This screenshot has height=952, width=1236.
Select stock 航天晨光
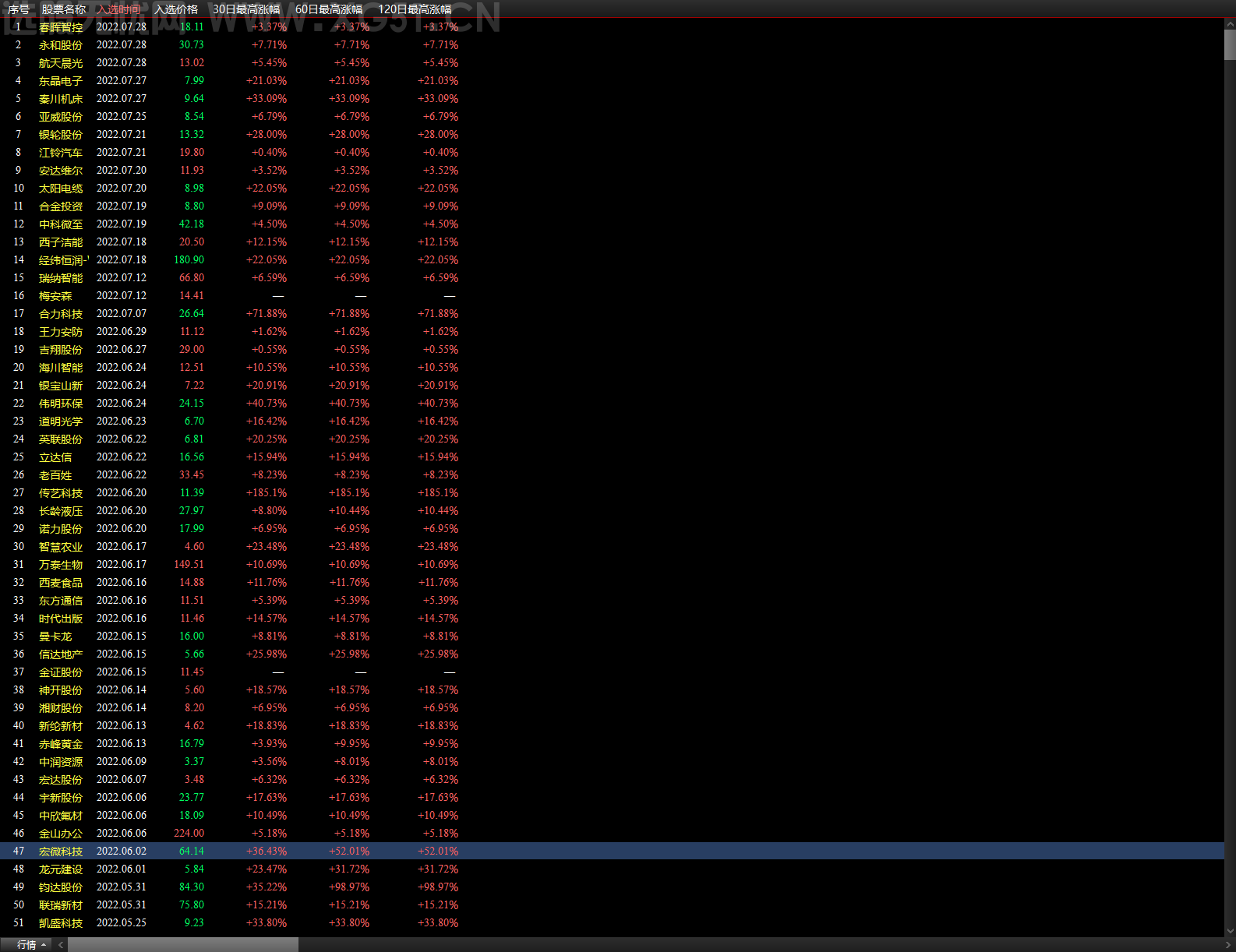tap(61, 63)
